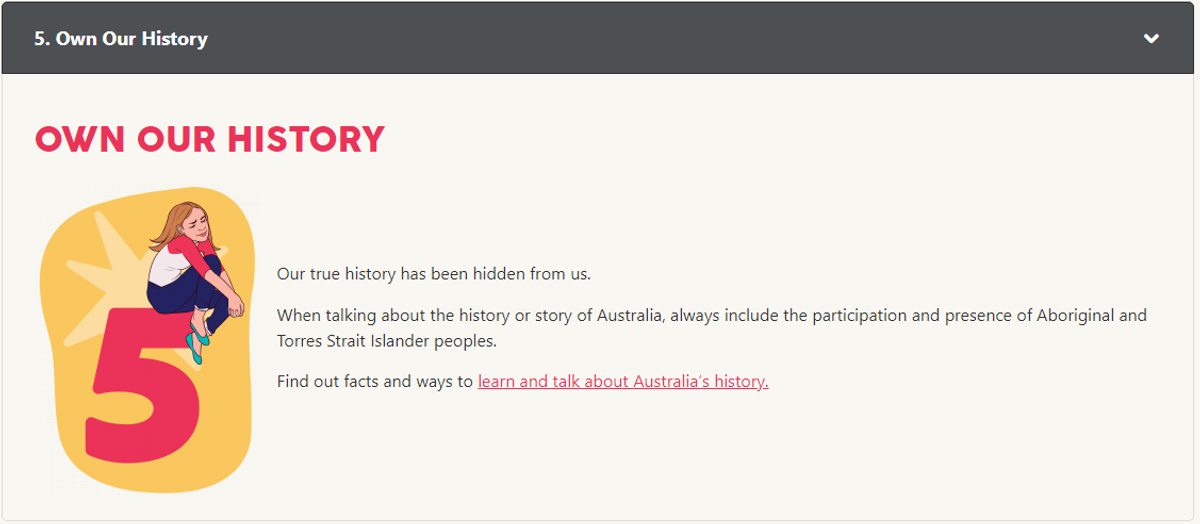Click the words 'Aboriginal and' in the paragraph
This screenshot has height=524, width=1200.
tap(1088, 315)
